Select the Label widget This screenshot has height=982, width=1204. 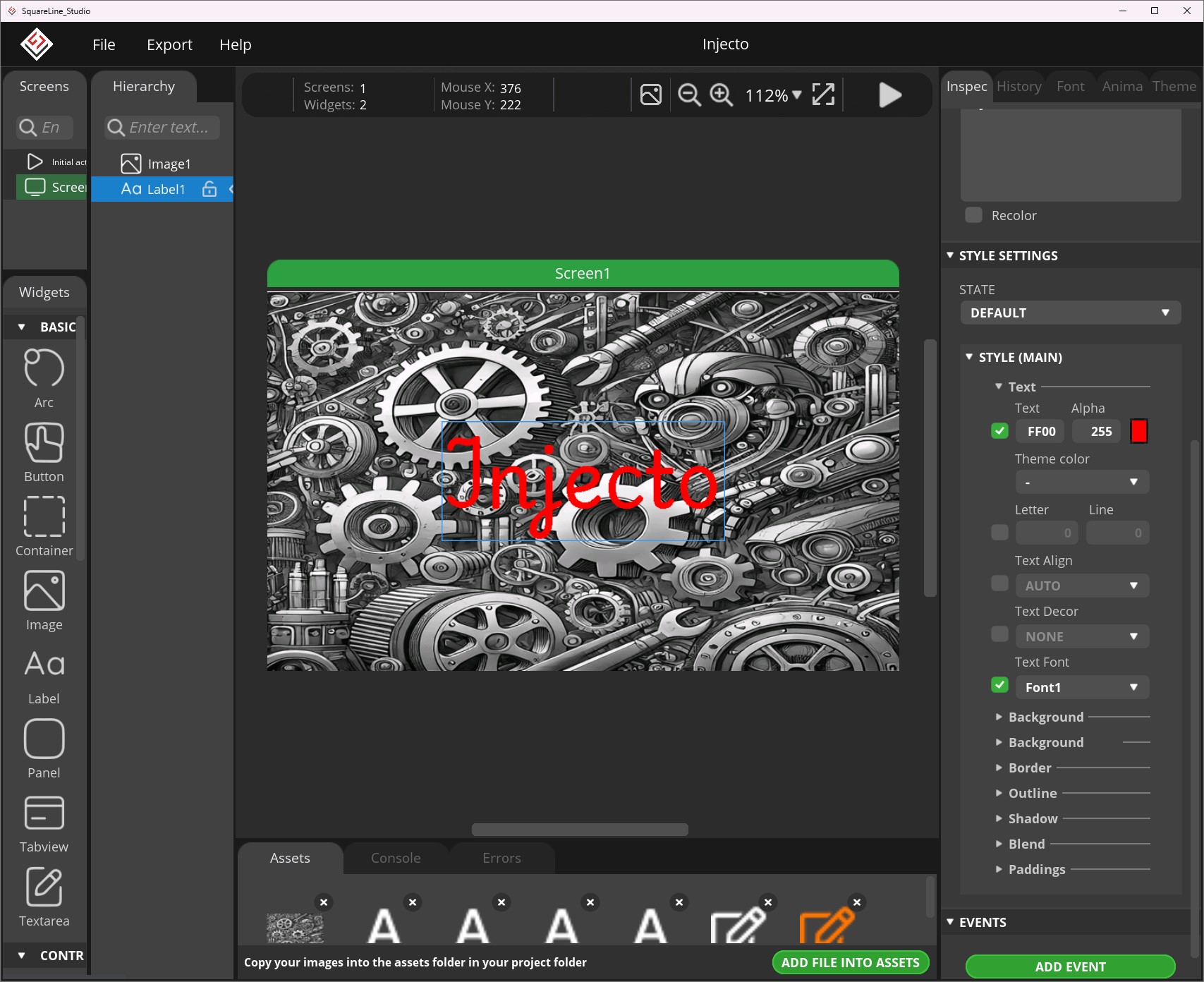(44, 675)
